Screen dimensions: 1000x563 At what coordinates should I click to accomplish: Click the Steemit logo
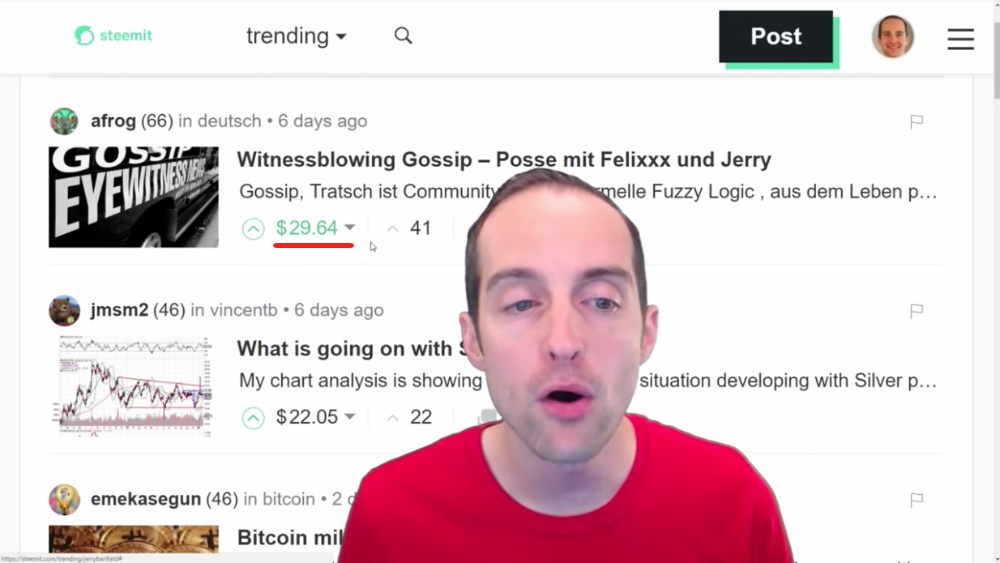coord(114,36)
